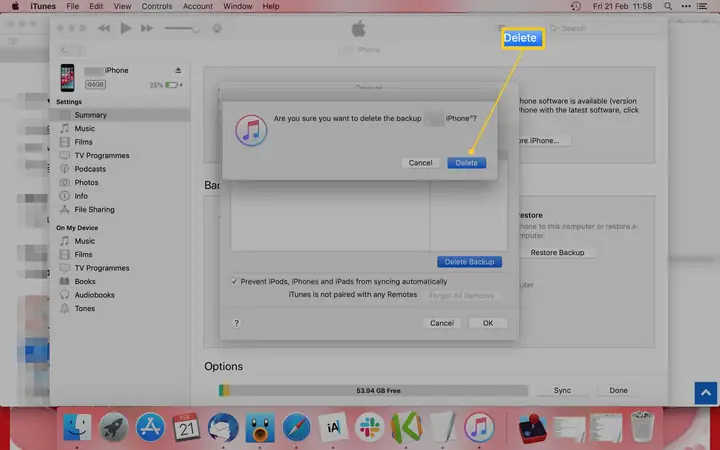
Task: Open the Help menu
Action: point(270,6)
